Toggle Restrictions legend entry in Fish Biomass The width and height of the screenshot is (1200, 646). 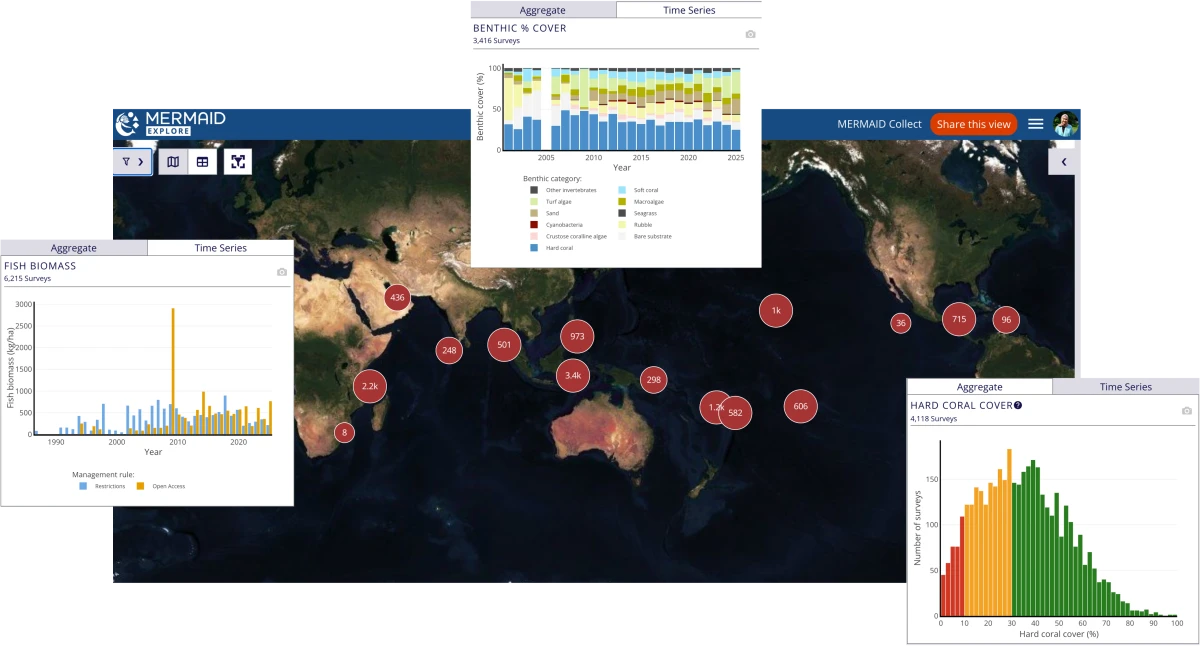102,486
